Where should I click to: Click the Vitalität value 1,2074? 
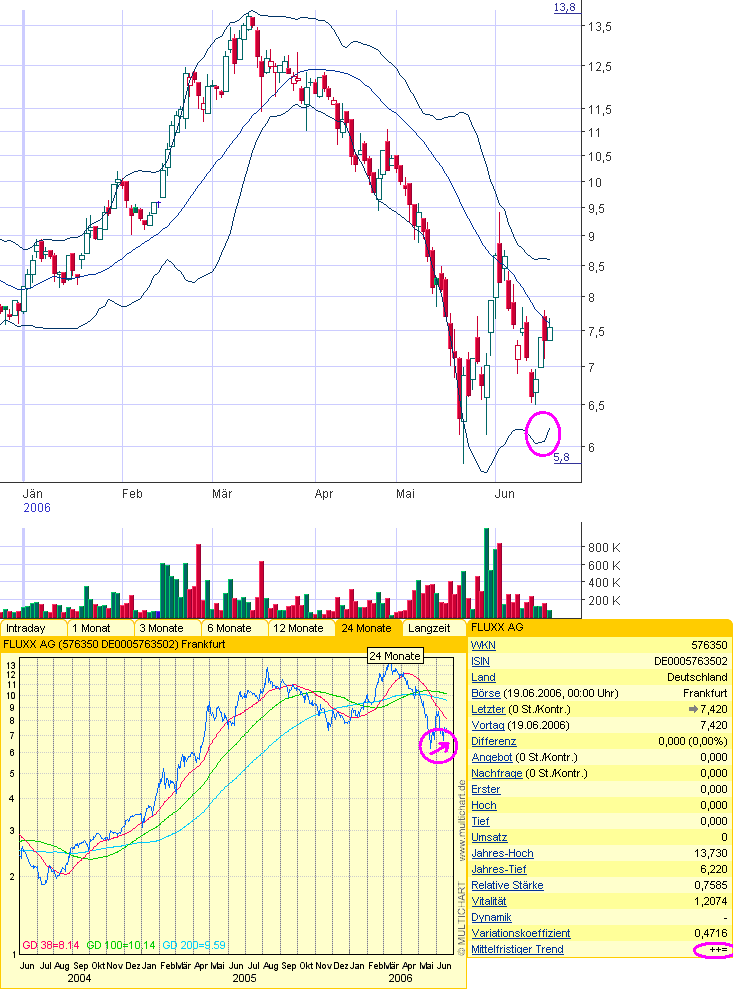click(711, 901)
